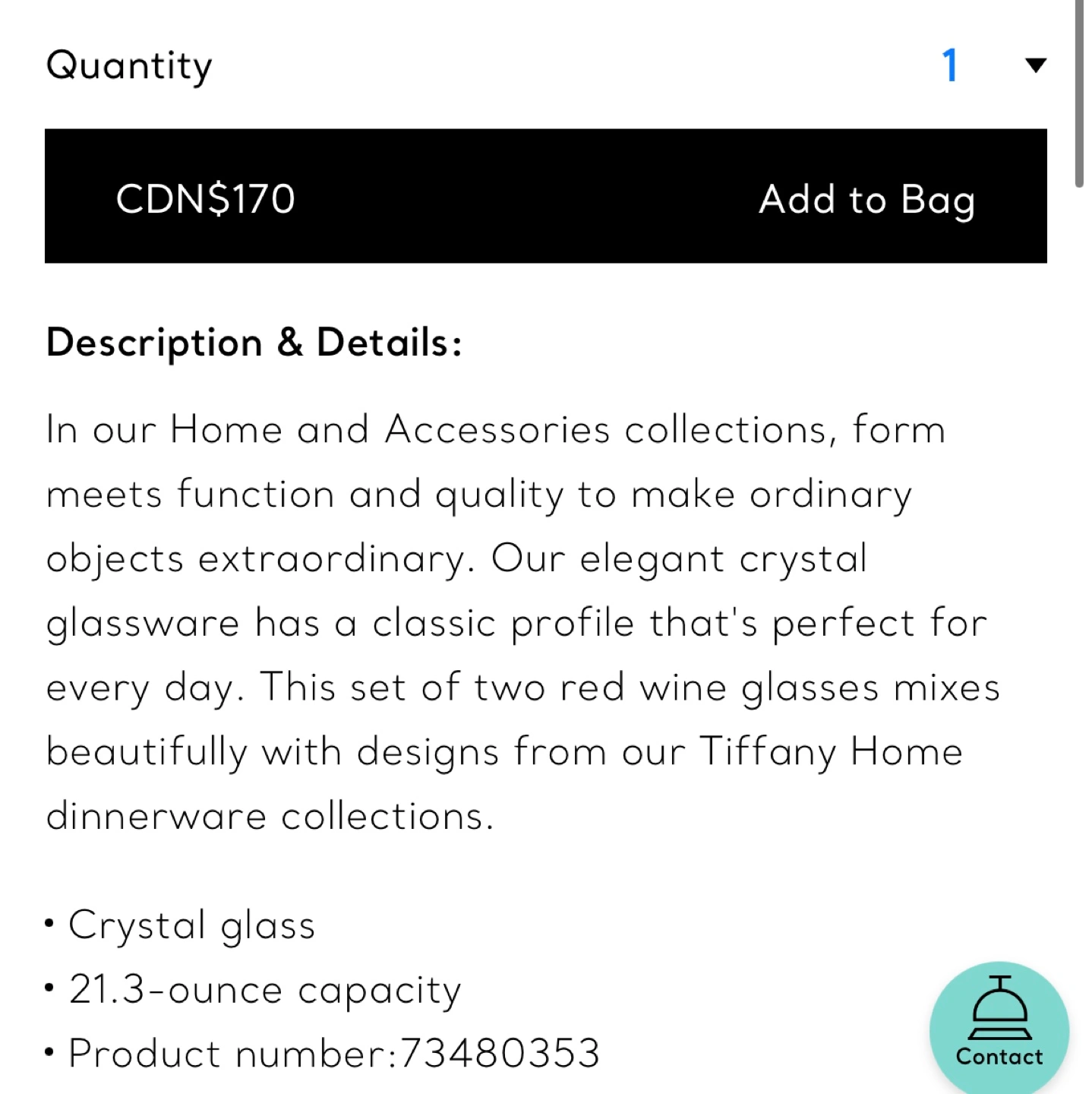
Task: Click the product number 73480353
Action: coord(500,1053)
